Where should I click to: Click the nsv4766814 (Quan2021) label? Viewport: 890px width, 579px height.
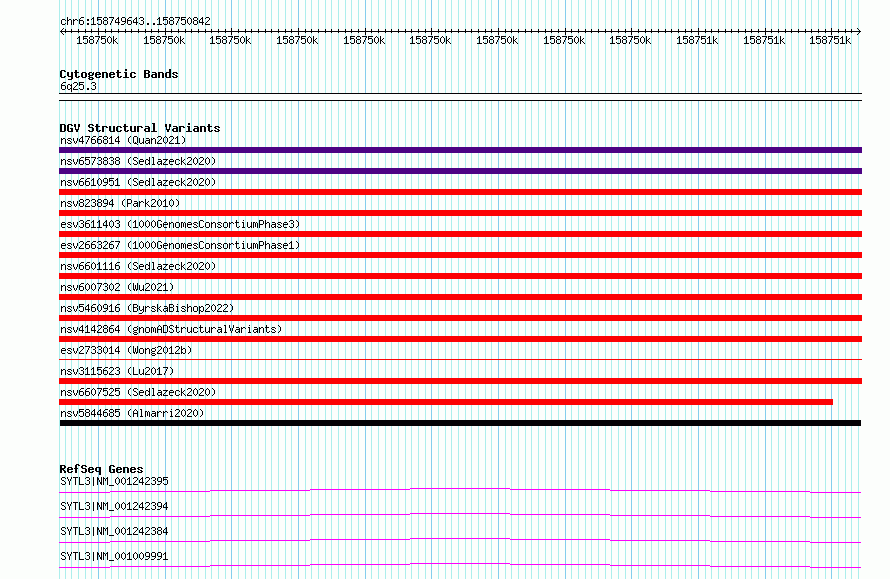(x=123, y=140)
